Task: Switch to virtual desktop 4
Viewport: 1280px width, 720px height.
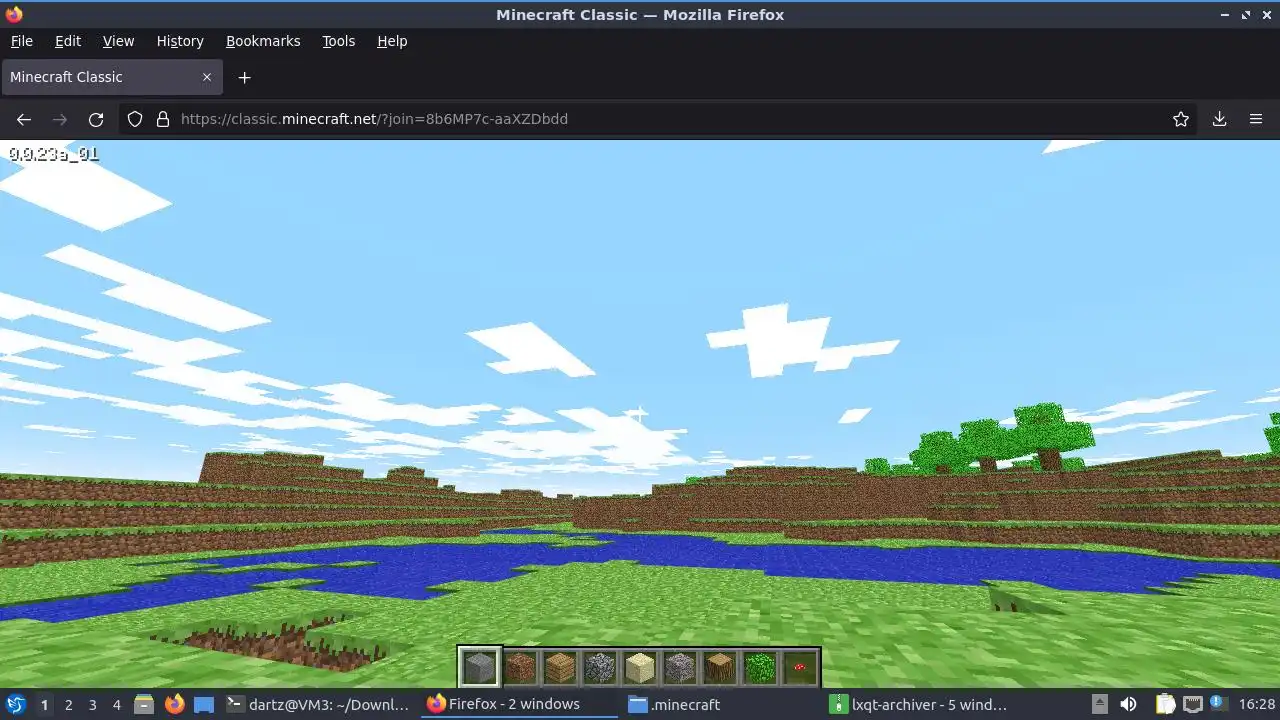Action: [x=116, y=704]
